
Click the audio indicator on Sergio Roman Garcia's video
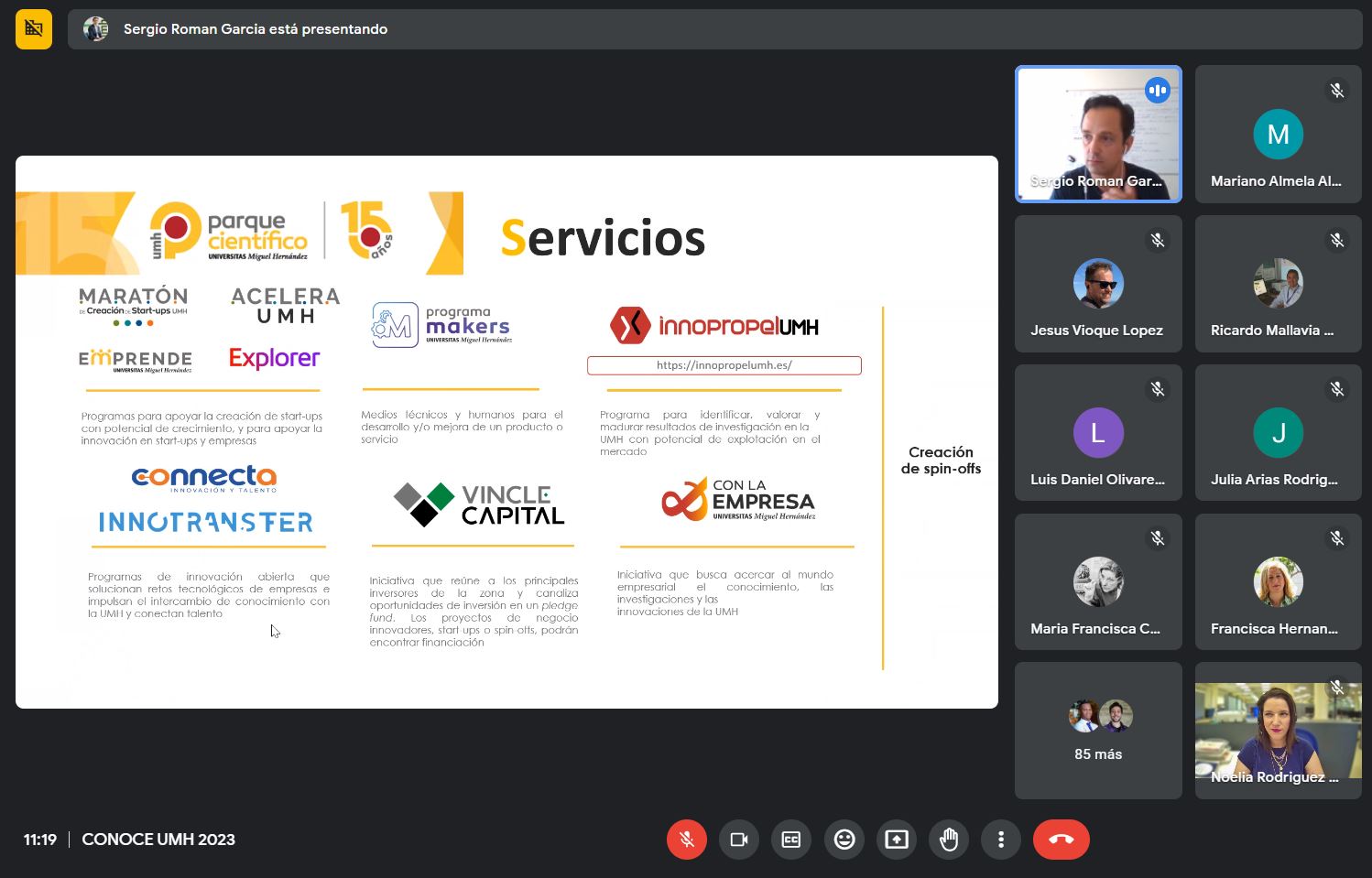coord(1158,91)
